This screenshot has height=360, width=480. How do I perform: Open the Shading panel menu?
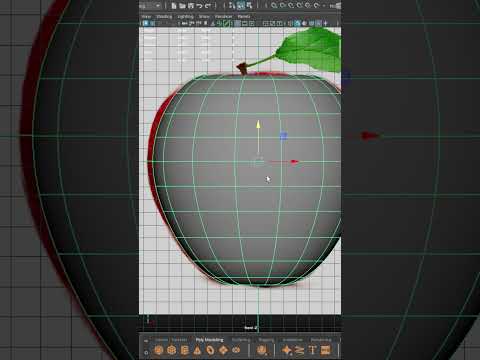click(x=164, y=16)
